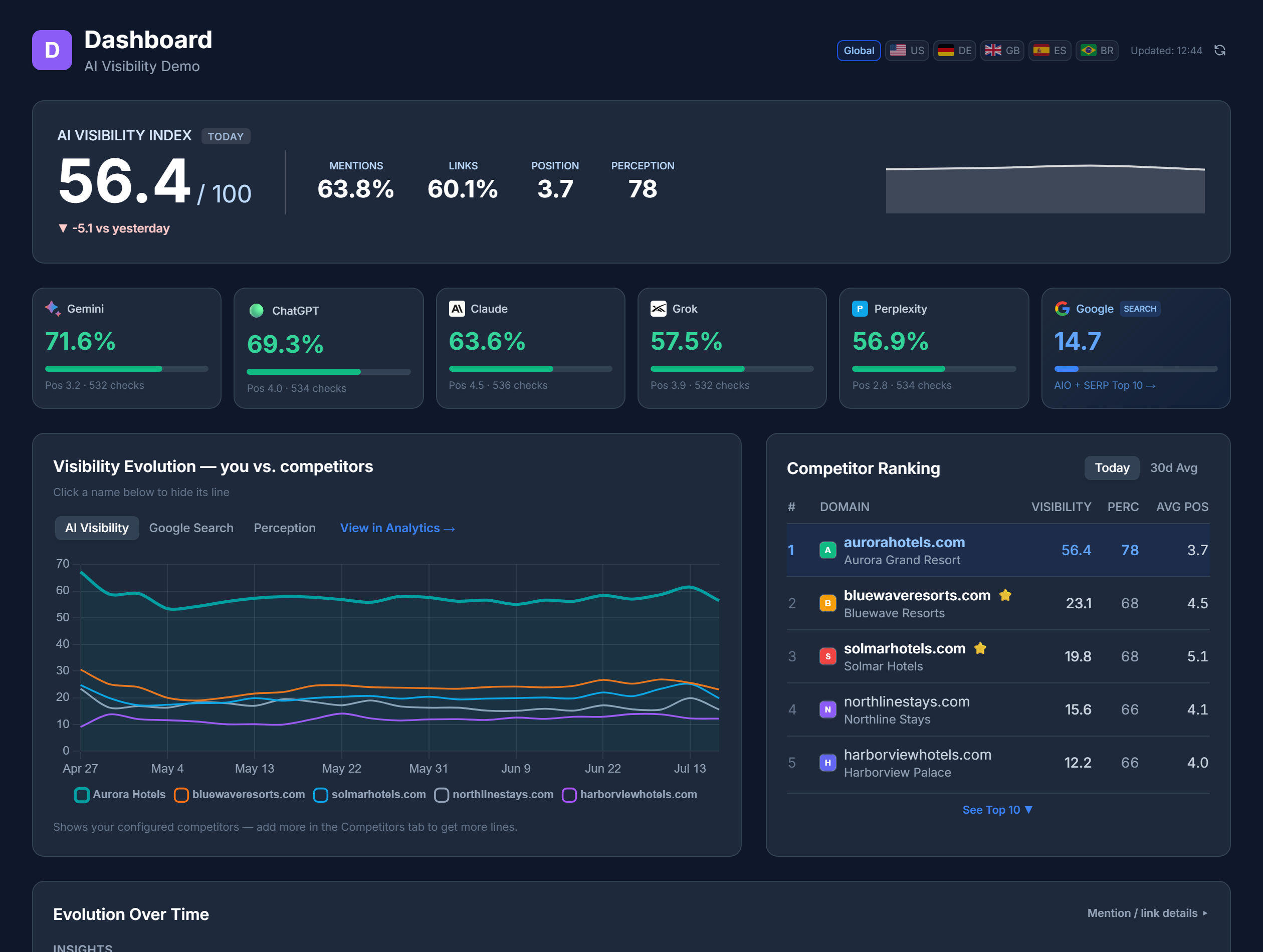Click the 56.4 index score
Image resolution: width=1263 pixels, height=952 pixels.
click(124, 181)
